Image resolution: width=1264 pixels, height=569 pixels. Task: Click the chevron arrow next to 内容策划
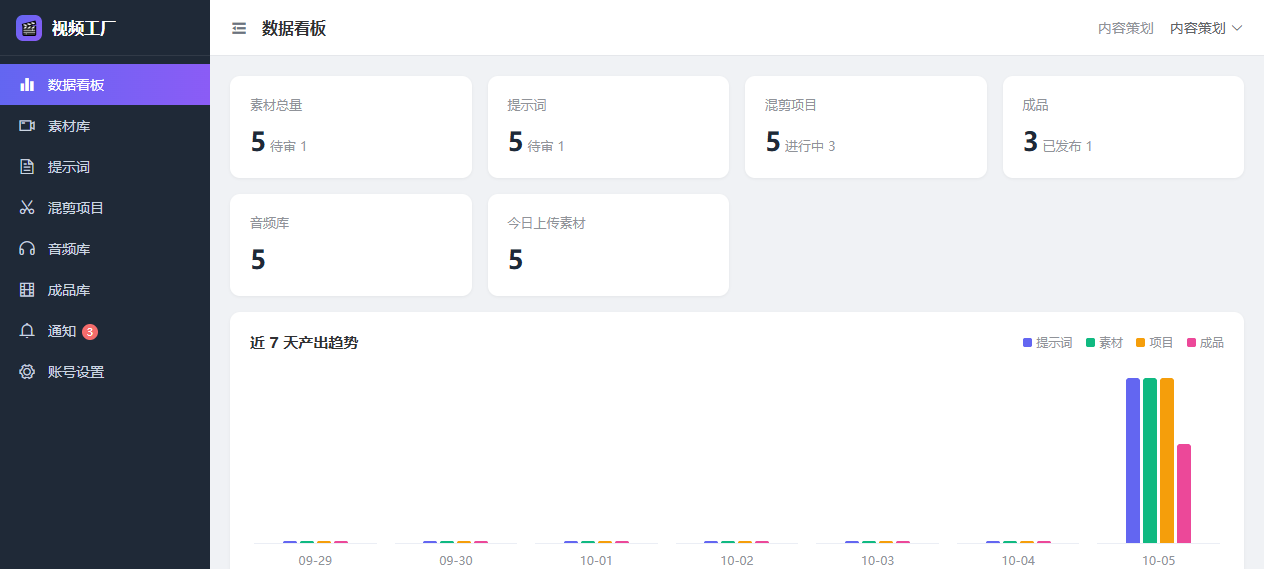click(1237, 28)
